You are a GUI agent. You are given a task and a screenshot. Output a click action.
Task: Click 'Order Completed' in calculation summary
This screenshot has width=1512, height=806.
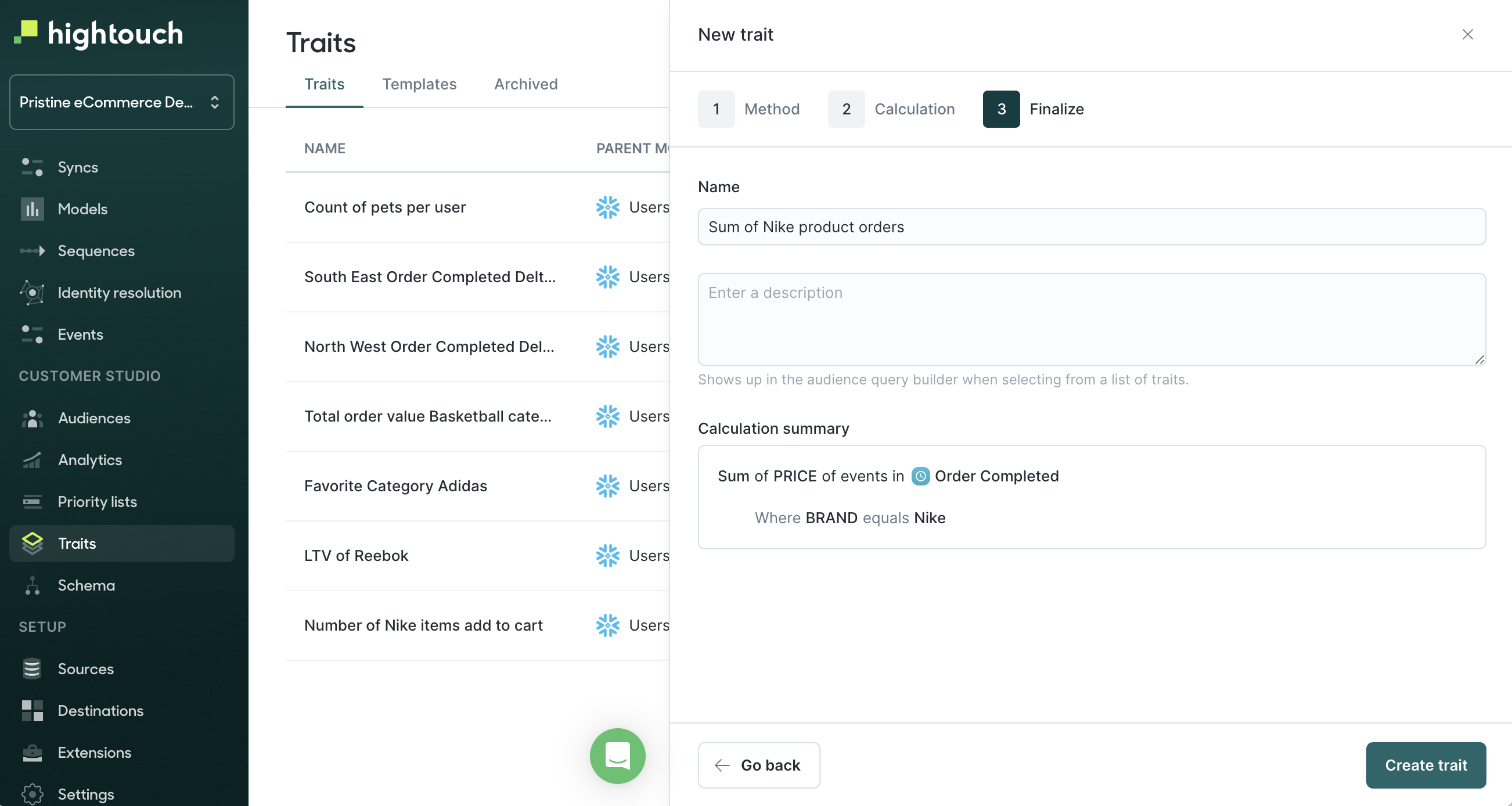(996, 476)
